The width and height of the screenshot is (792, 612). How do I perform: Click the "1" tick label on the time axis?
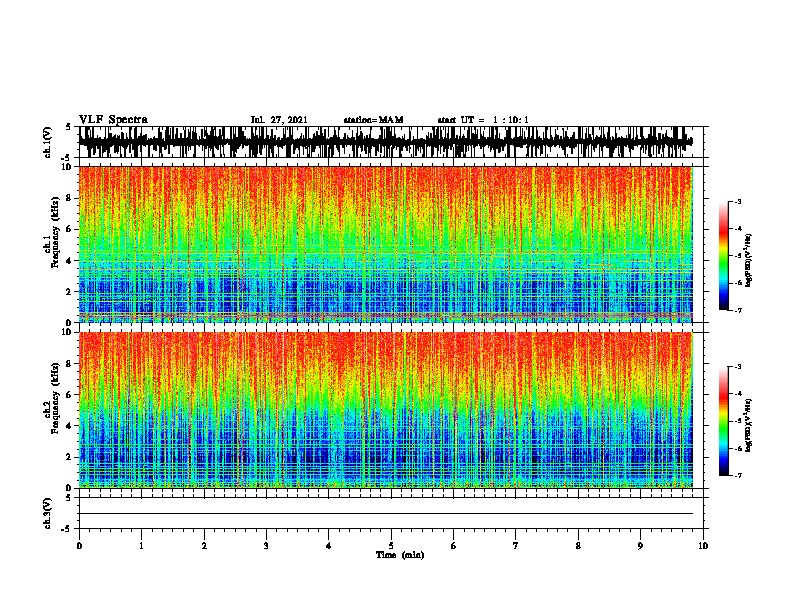click(x=141, y=546)
